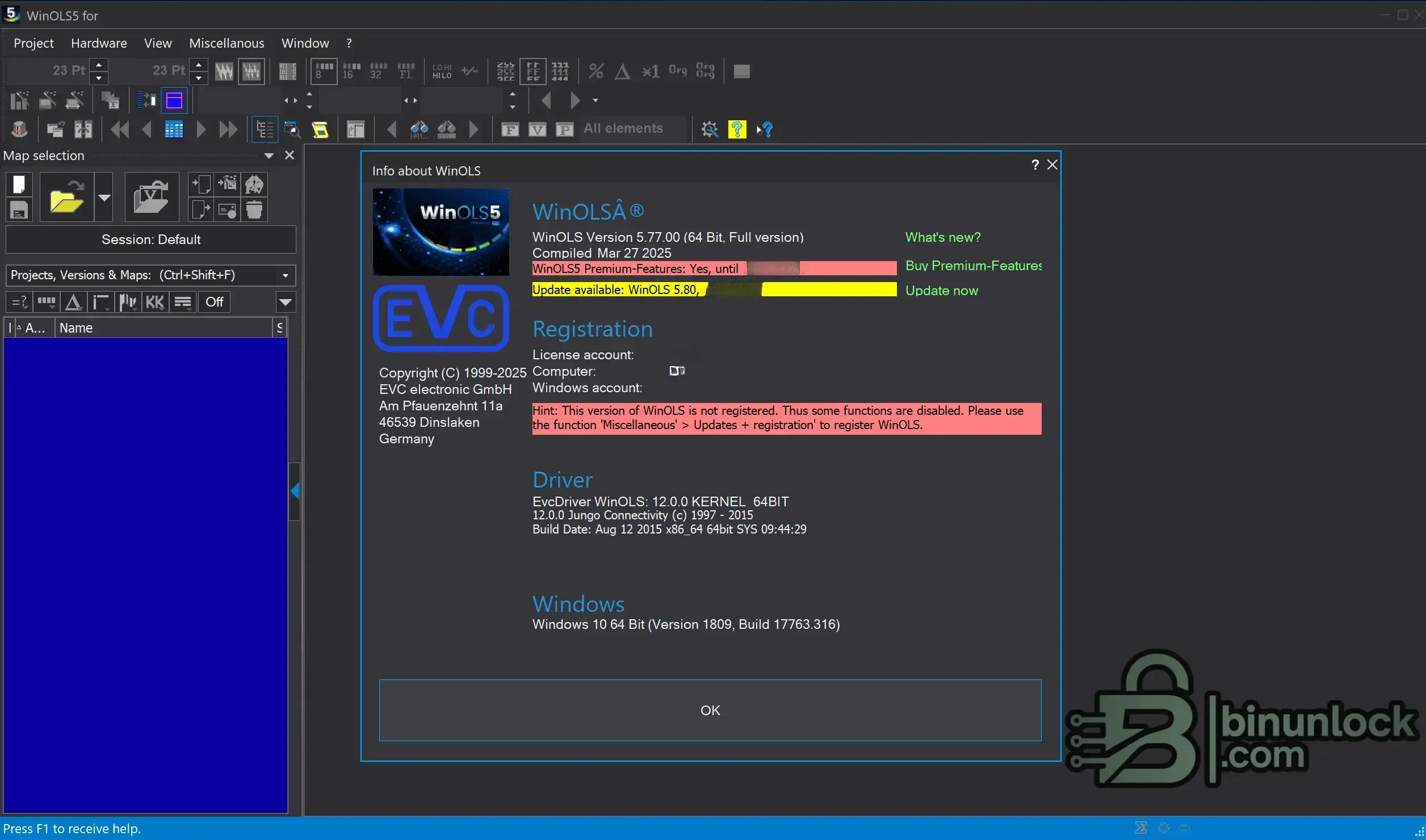Image resolution: width=1426 pixels, height=840 pixels.
Task: Click the send project by mail icon
Action: (228, 210)
